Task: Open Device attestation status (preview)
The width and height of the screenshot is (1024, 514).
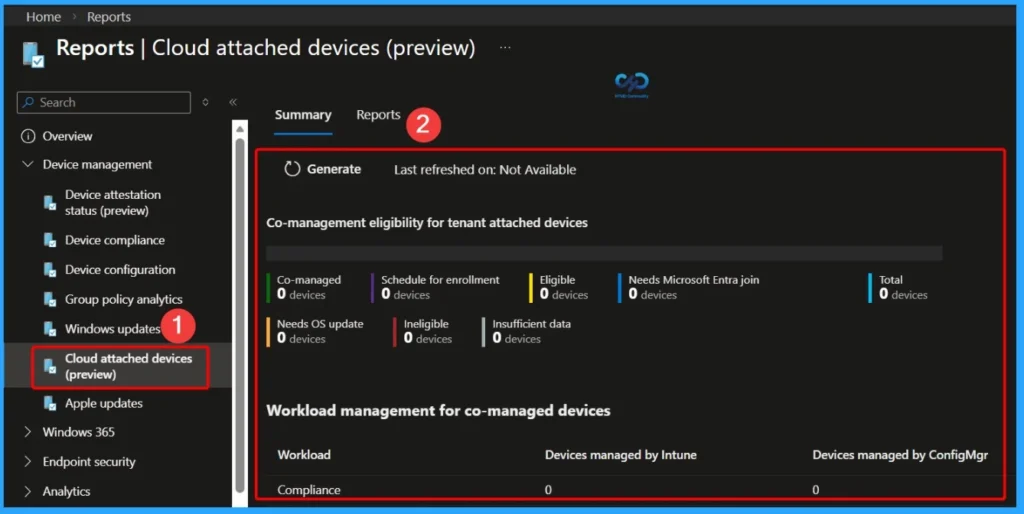Action: click(x=112, y=202)
